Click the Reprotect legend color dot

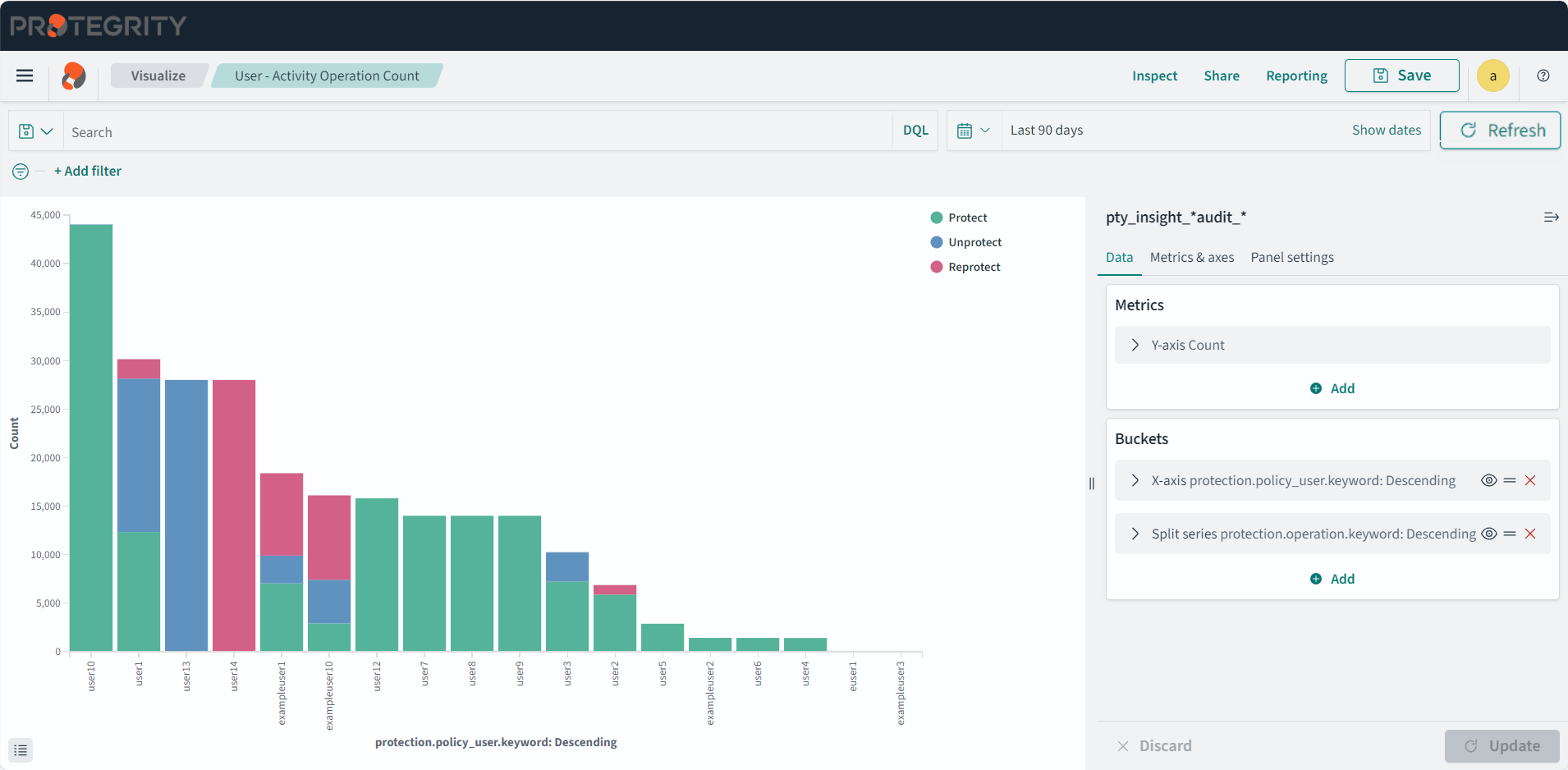(936, 267)
